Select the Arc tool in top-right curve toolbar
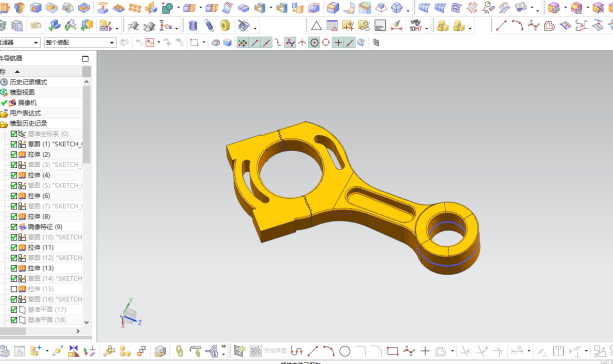613x364 pixels. tap(518, 26)
